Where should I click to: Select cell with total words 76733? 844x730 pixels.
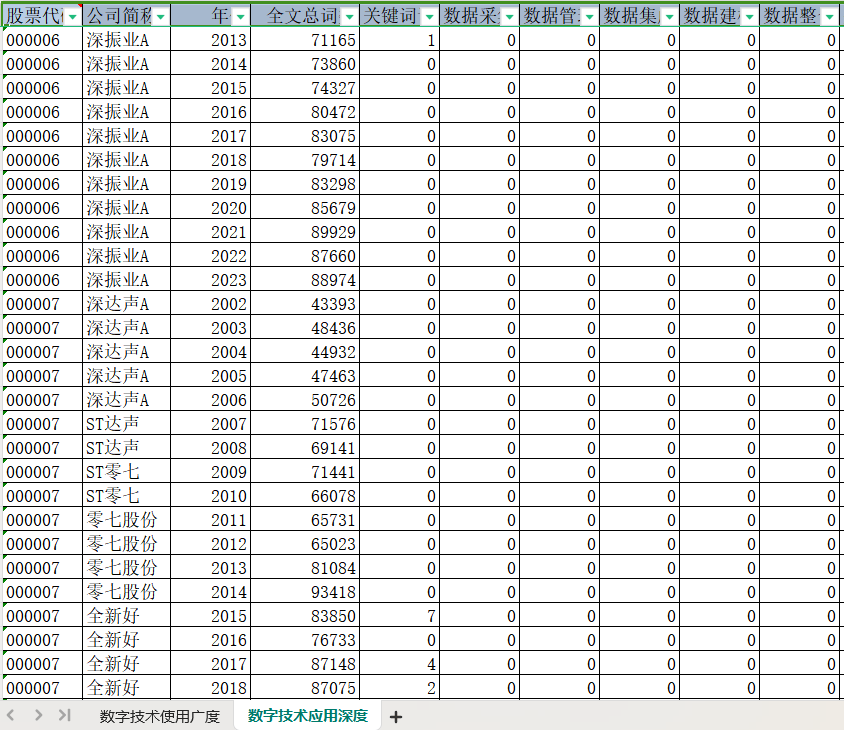305,640
